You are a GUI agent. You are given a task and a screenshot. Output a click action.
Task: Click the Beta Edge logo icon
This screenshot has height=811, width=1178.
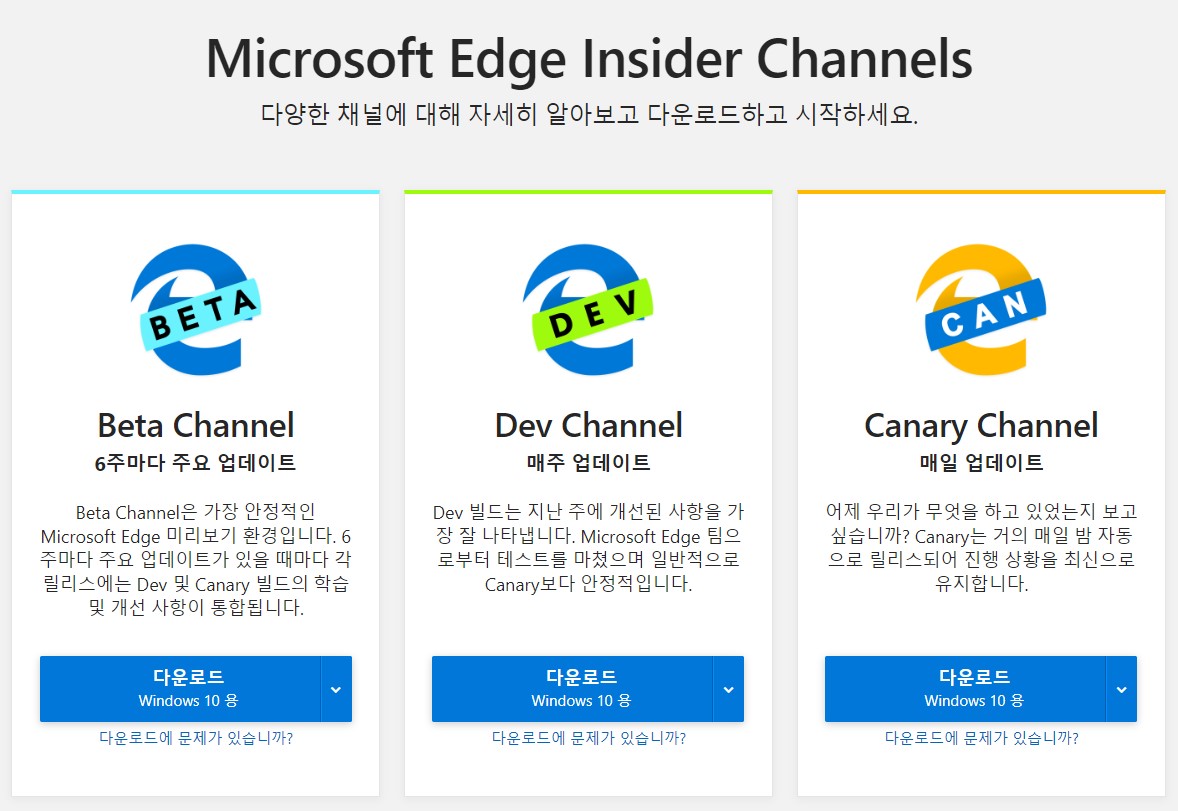[195, 310]
